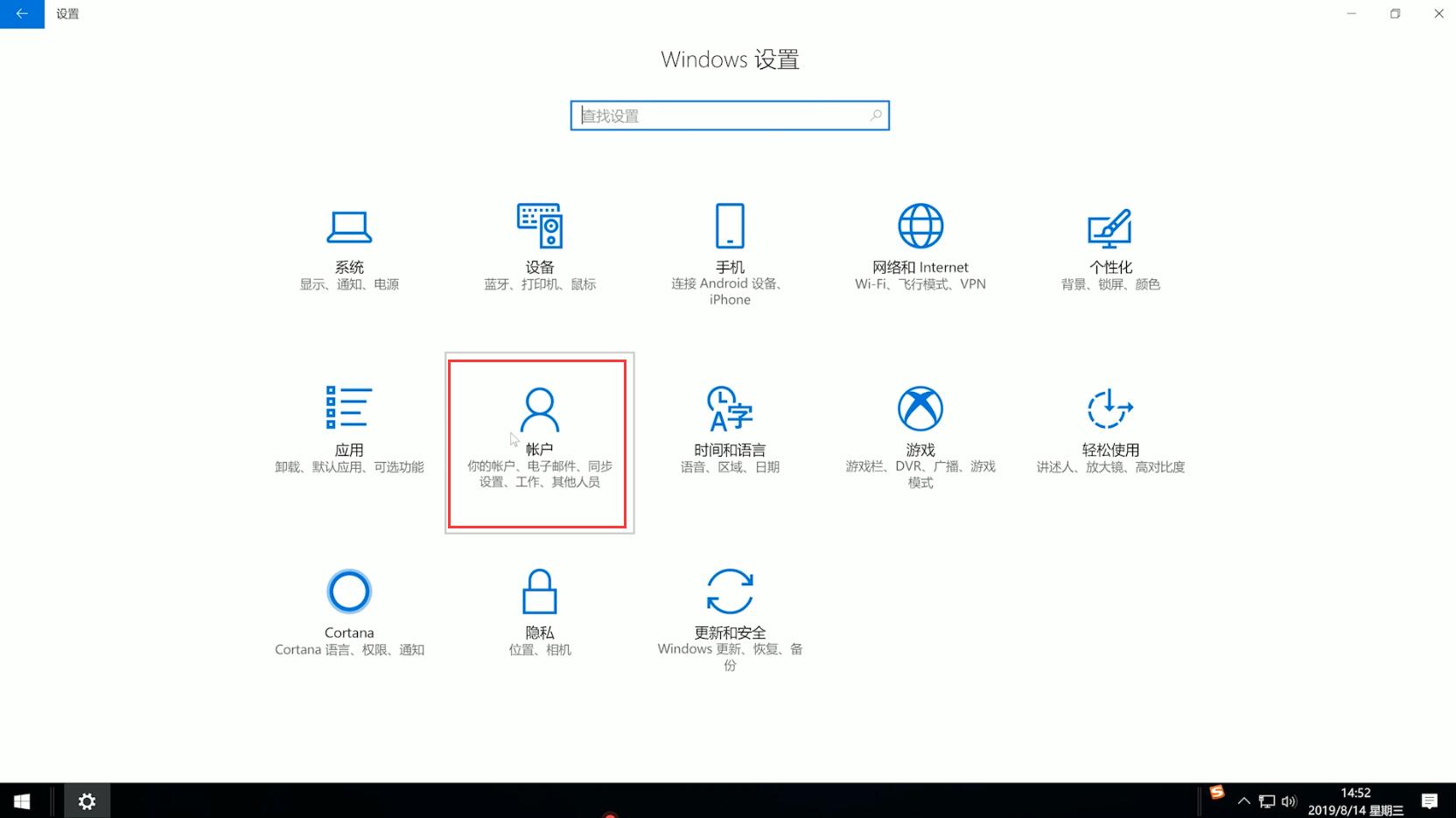Viewport: 1456px width, 818px height.
Task: Open the Cortana circle icon
Action: coord(349,591)
